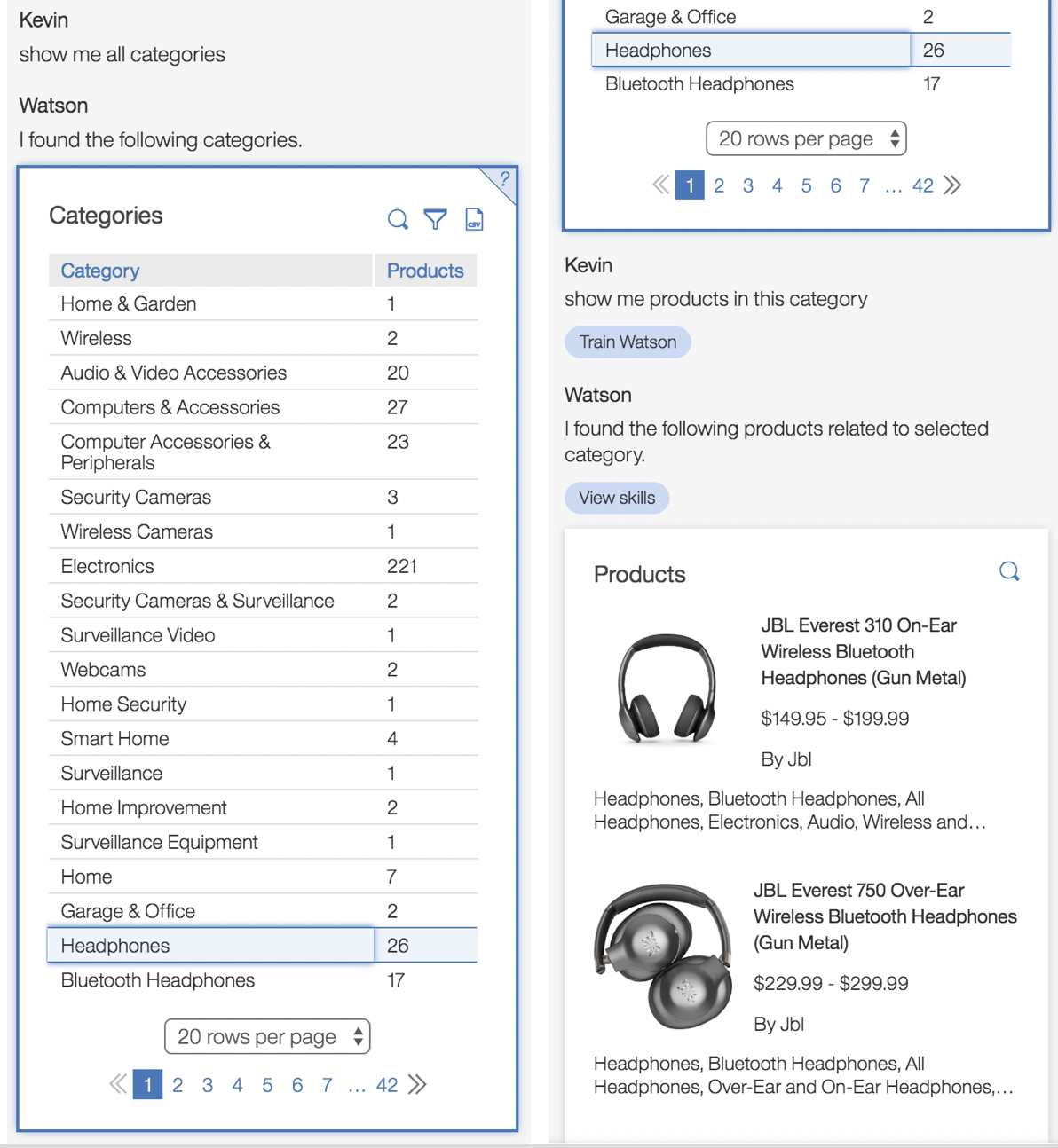Go to page 5 in right panel pagination
Viewport: 1058px width, 1148px height.
pyautogui.click(x=806, y=185)
